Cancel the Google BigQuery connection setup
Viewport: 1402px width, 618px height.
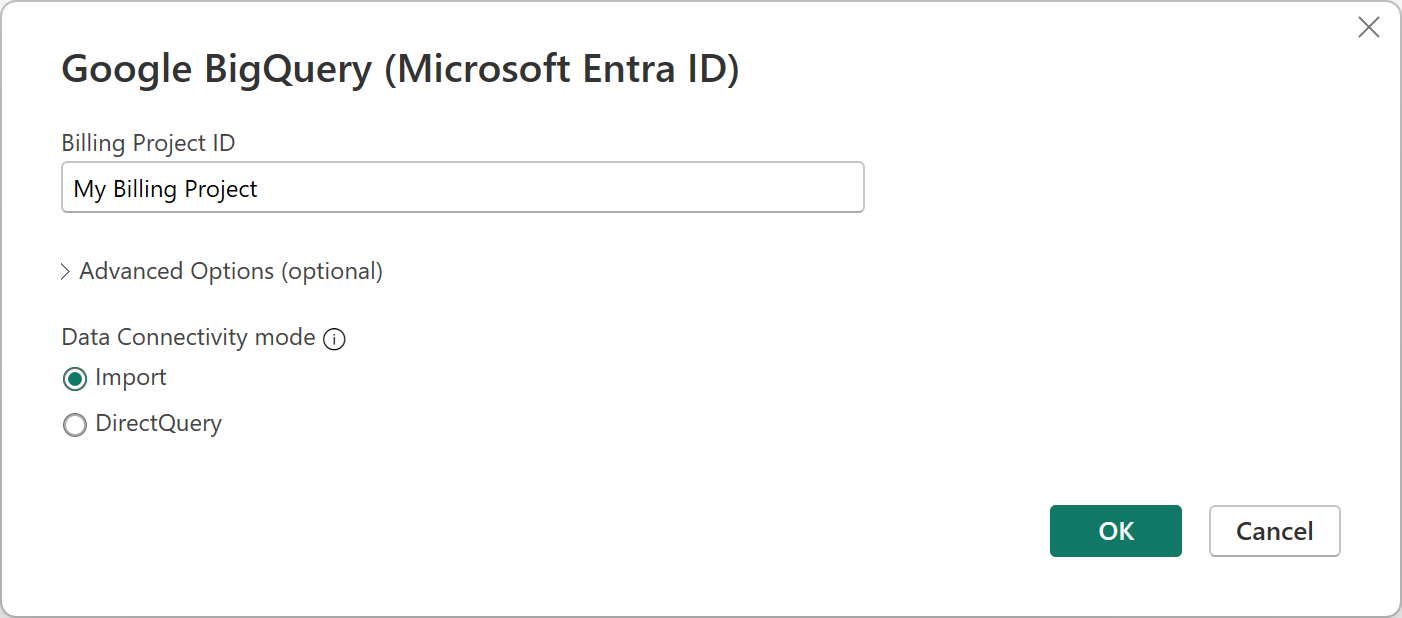(1274, 531)
